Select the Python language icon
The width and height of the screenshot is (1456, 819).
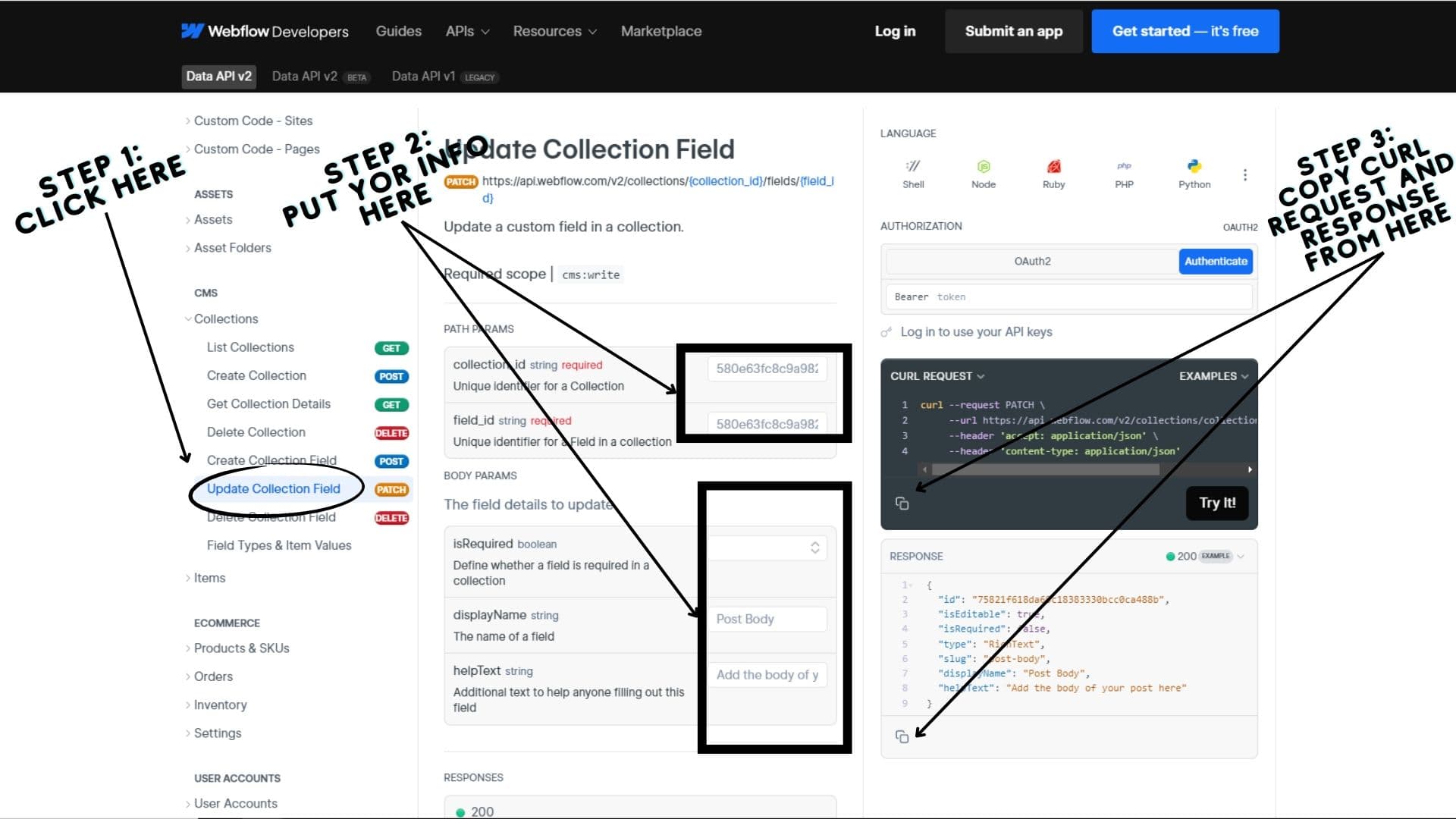1194,166
